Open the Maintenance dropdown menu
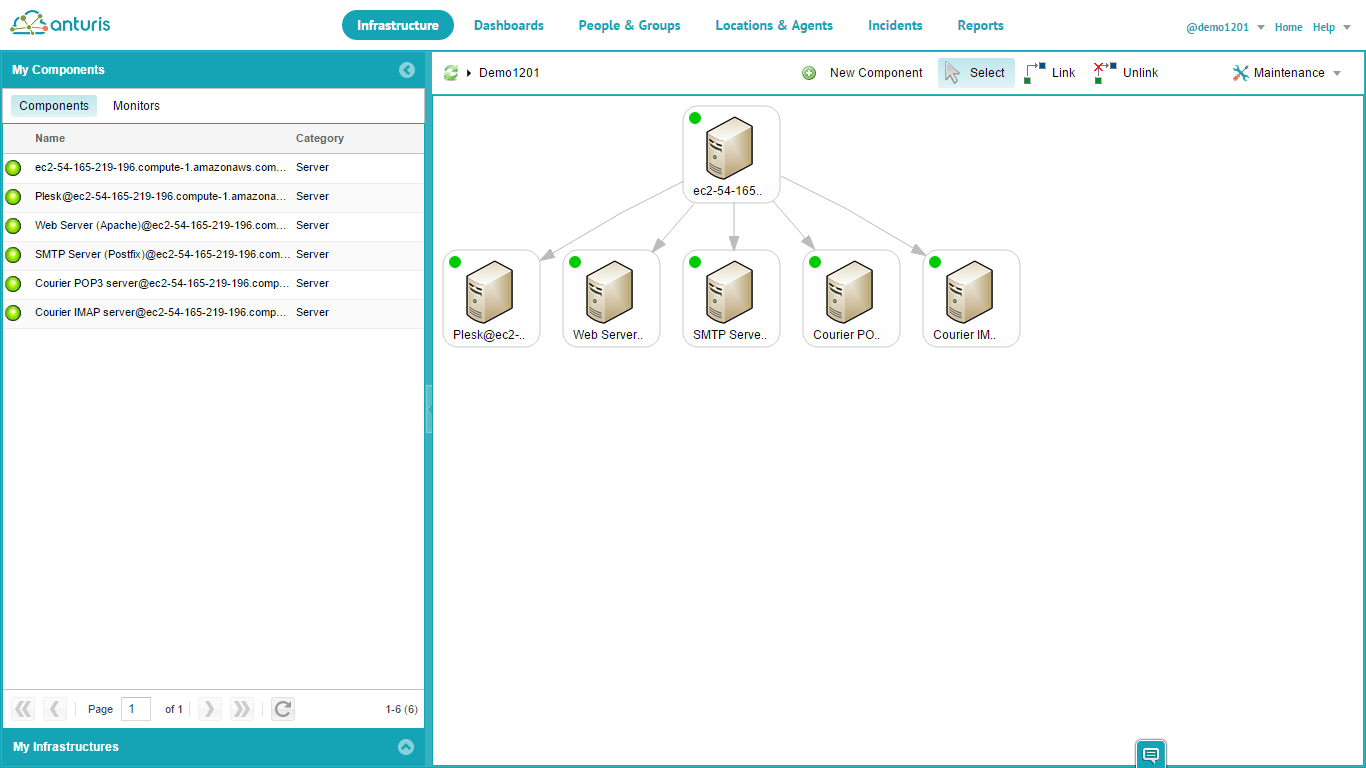This screenshot has width=1366, height=768. pos(1288,73)
